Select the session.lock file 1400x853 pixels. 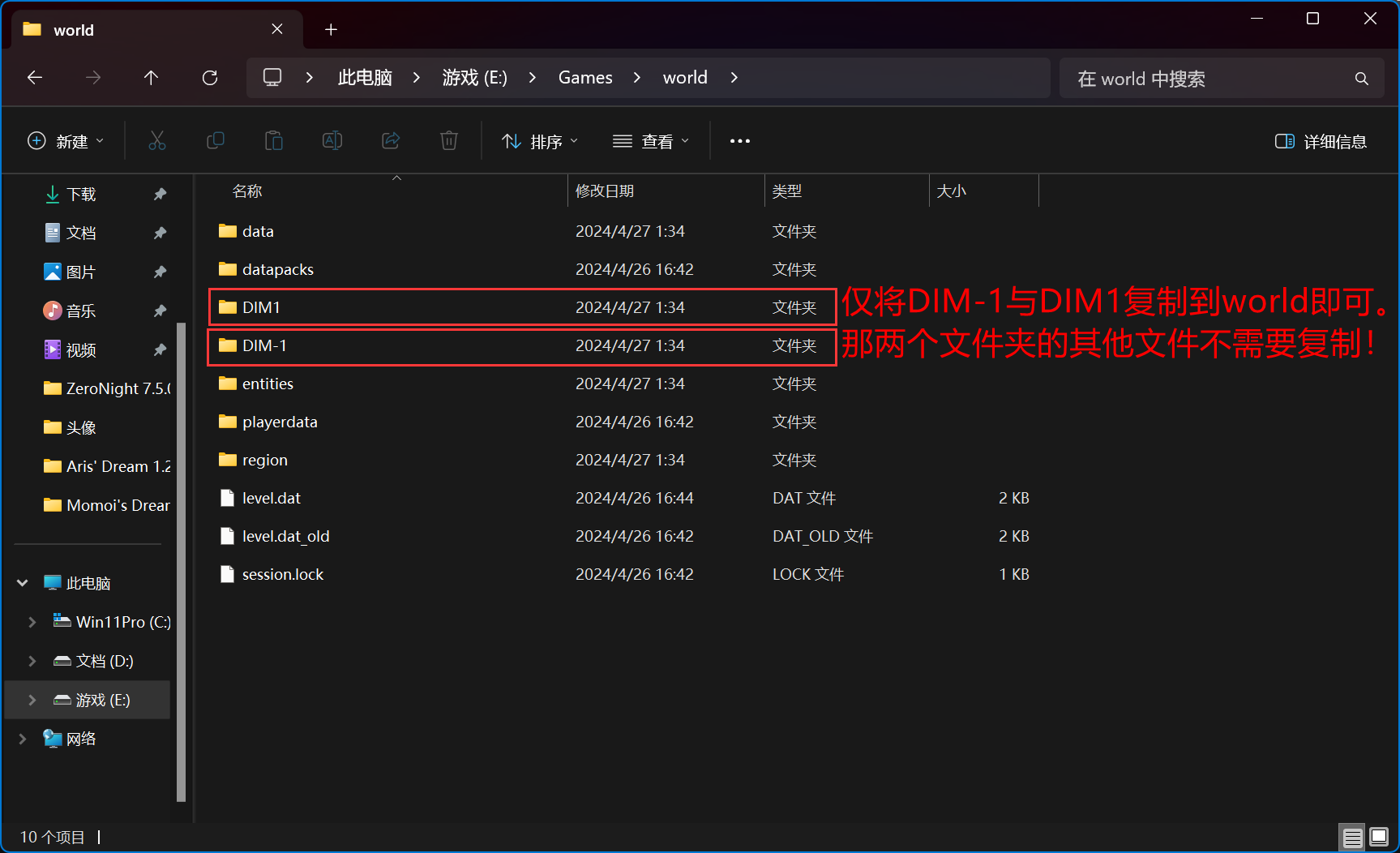[623, 574]
